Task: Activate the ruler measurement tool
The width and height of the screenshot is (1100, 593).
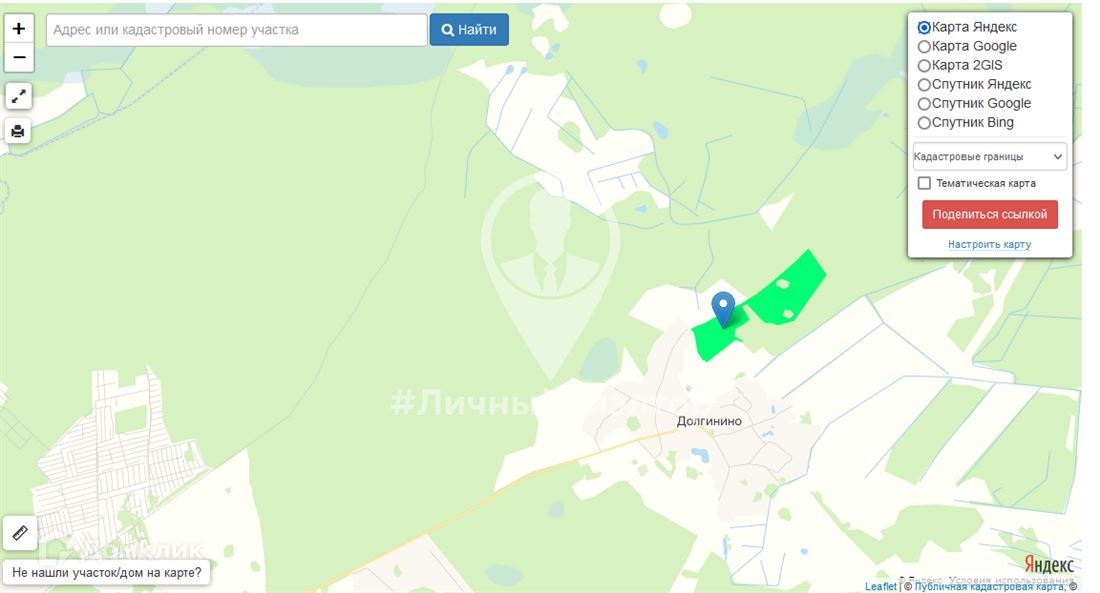Action: point(20,533)
